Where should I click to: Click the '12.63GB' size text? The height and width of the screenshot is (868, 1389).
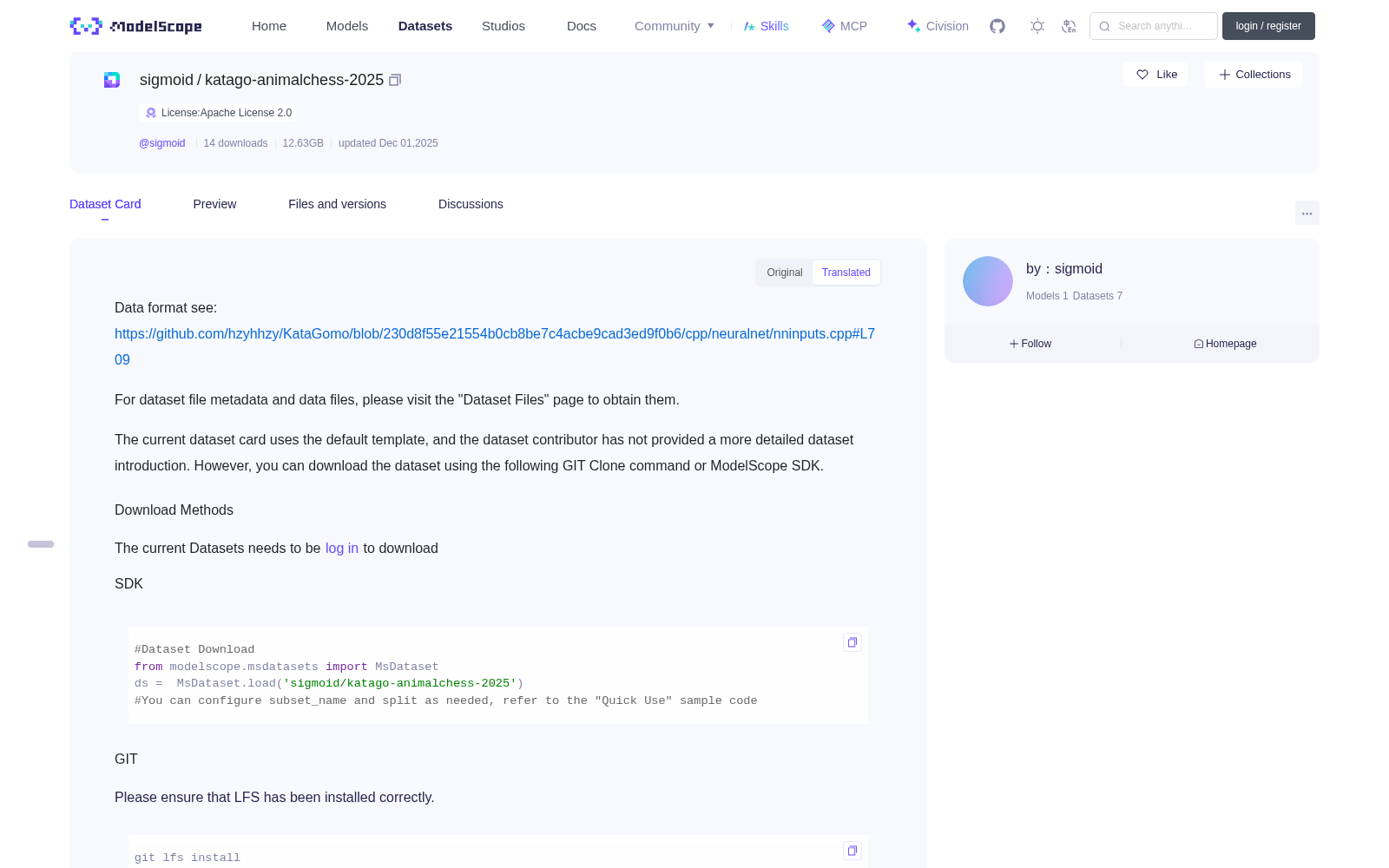pyautogui.click(x=303, y=143)
